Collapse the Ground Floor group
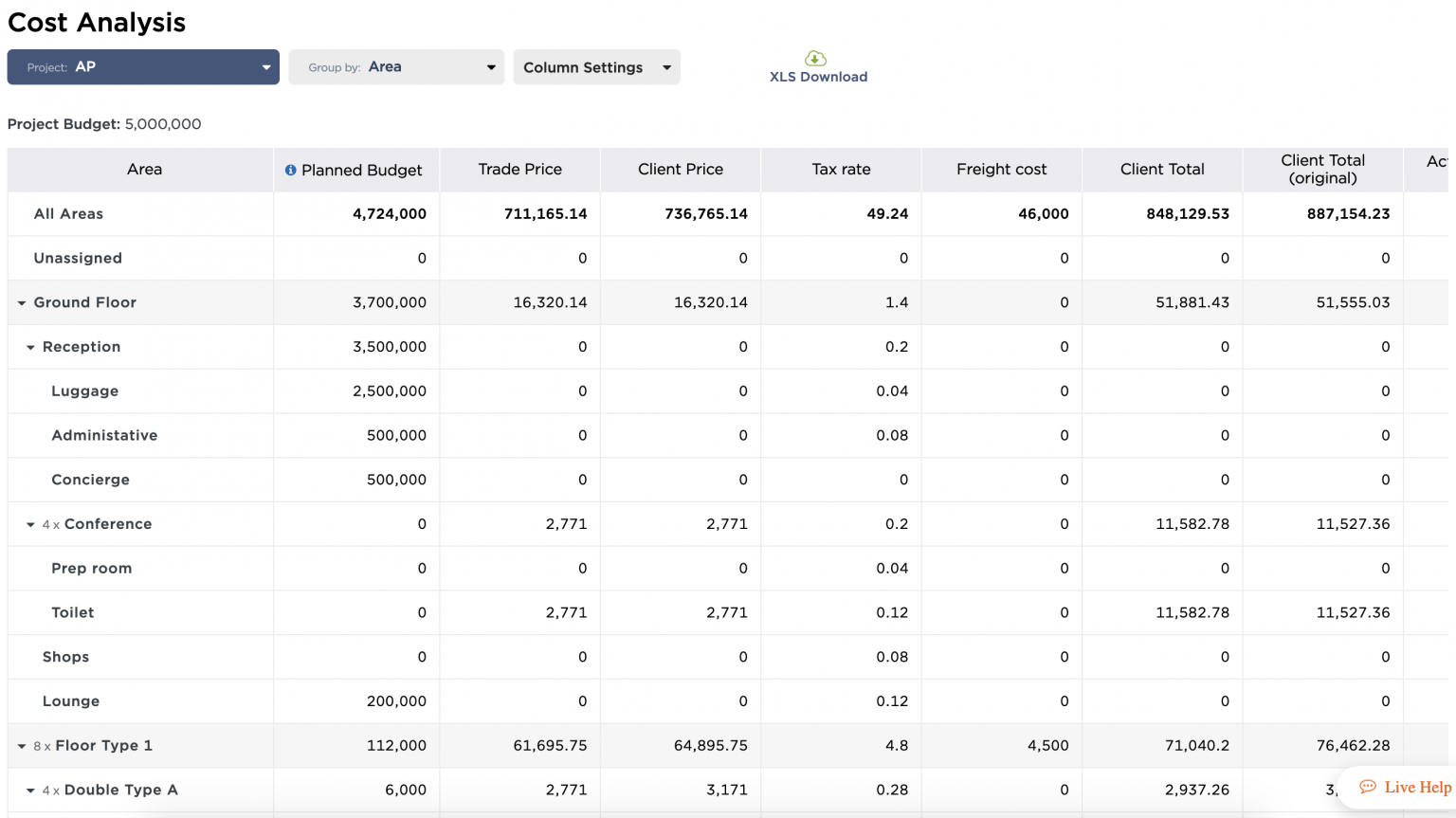Image resolution: width=1456 pixels, height=818 pixels. [22, 302]
